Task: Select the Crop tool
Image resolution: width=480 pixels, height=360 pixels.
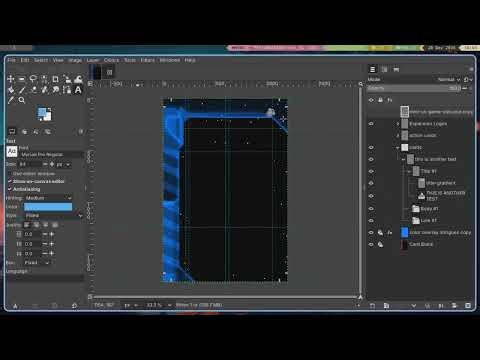Action: [x=55, y=79]
